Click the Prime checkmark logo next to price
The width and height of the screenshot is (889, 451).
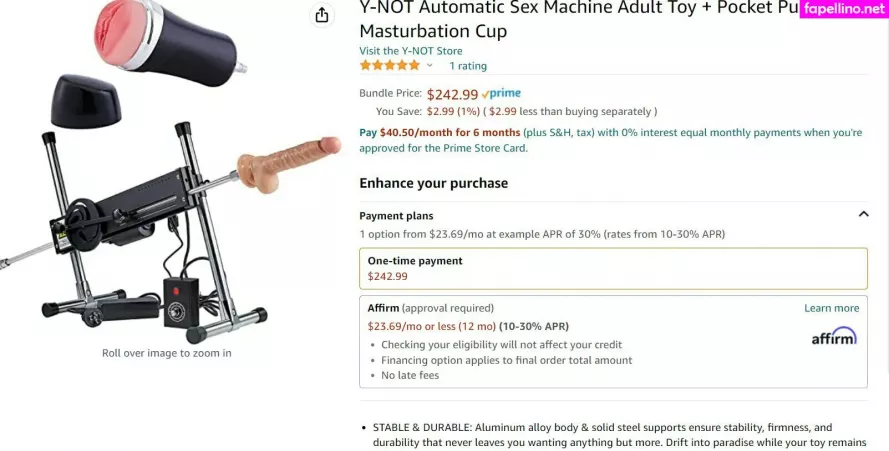click(x=501, y=94)
